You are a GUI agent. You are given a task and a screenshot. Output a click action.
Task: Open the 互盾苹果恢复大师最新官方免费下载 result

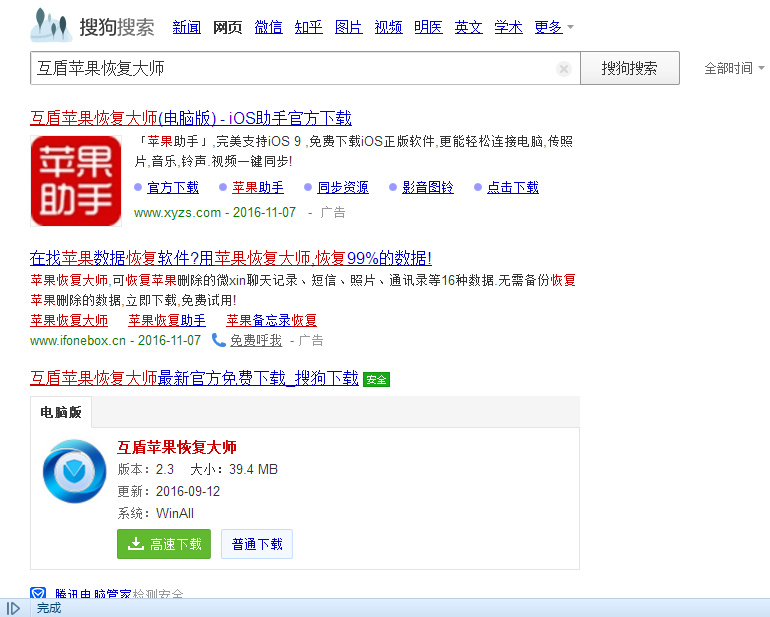pyautogui.click(x=194, y=378)
